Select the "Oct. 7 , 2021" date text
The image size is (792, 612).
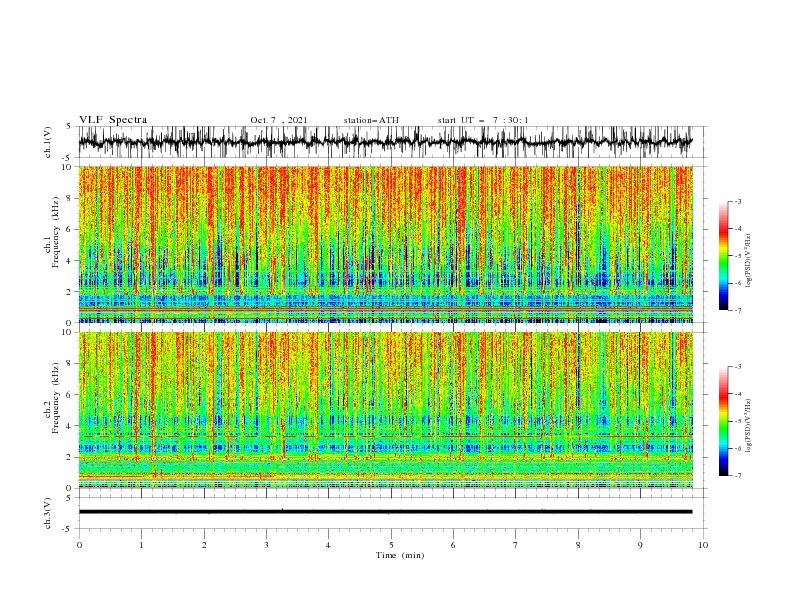[x=279, y=120]
